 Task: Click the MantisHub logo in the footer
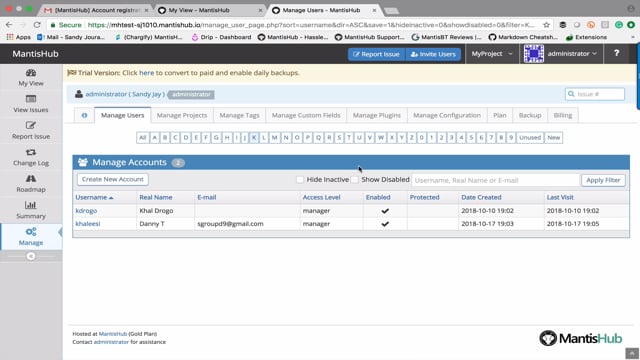tap(580, 338)
